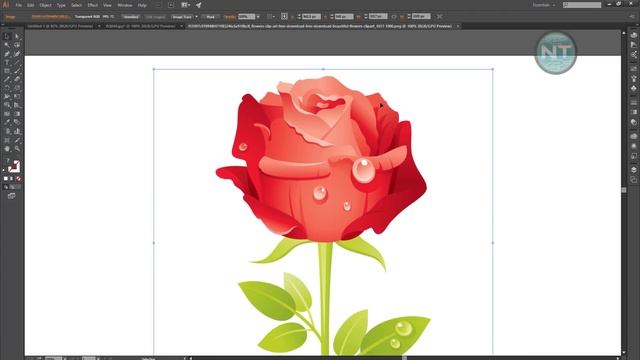Set fill mode to None
Image resolution: width=640 pixels, height=360 pixels.
18,179
